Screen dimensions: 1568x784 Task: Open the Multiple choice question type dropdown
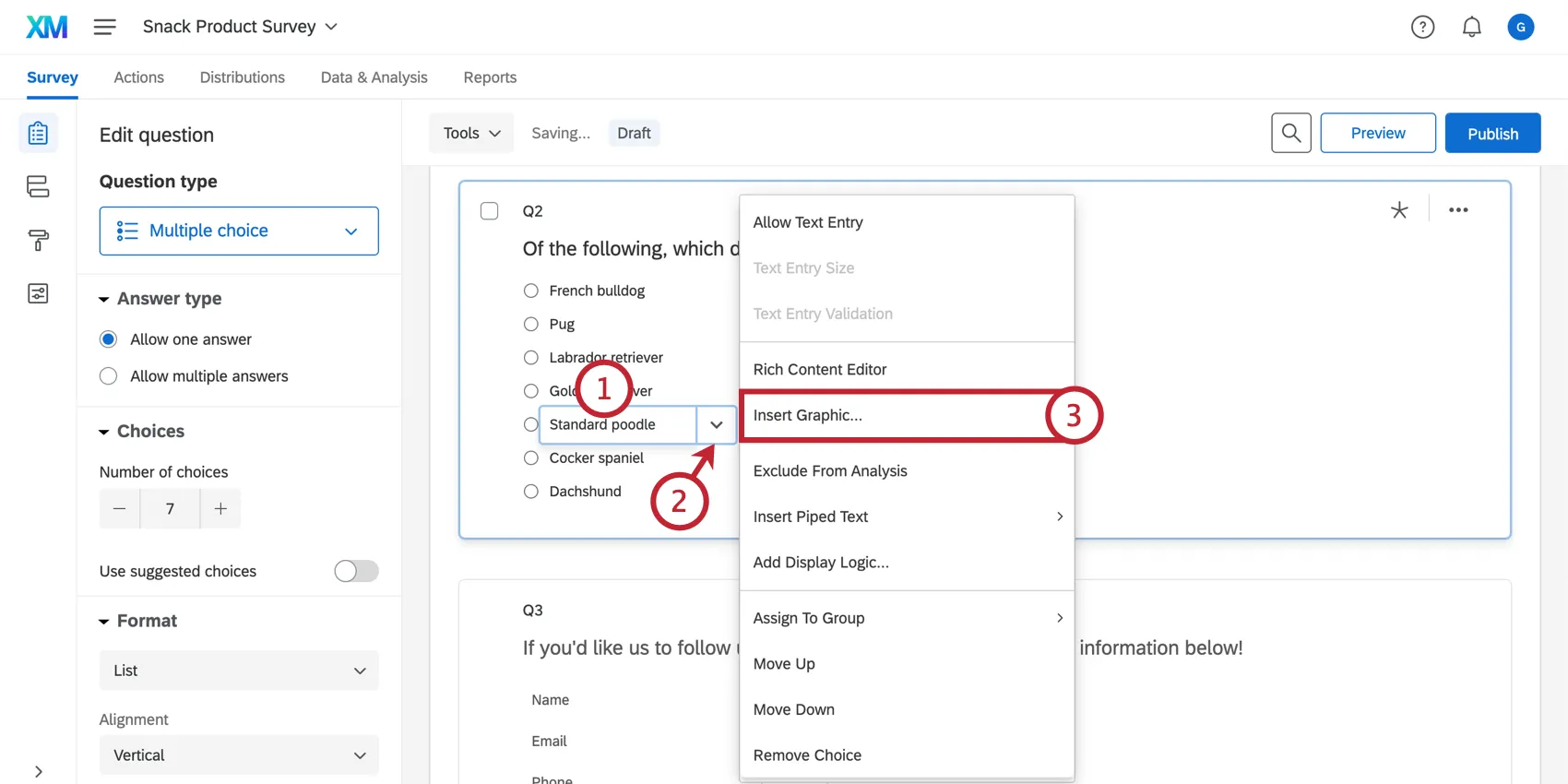239,231
